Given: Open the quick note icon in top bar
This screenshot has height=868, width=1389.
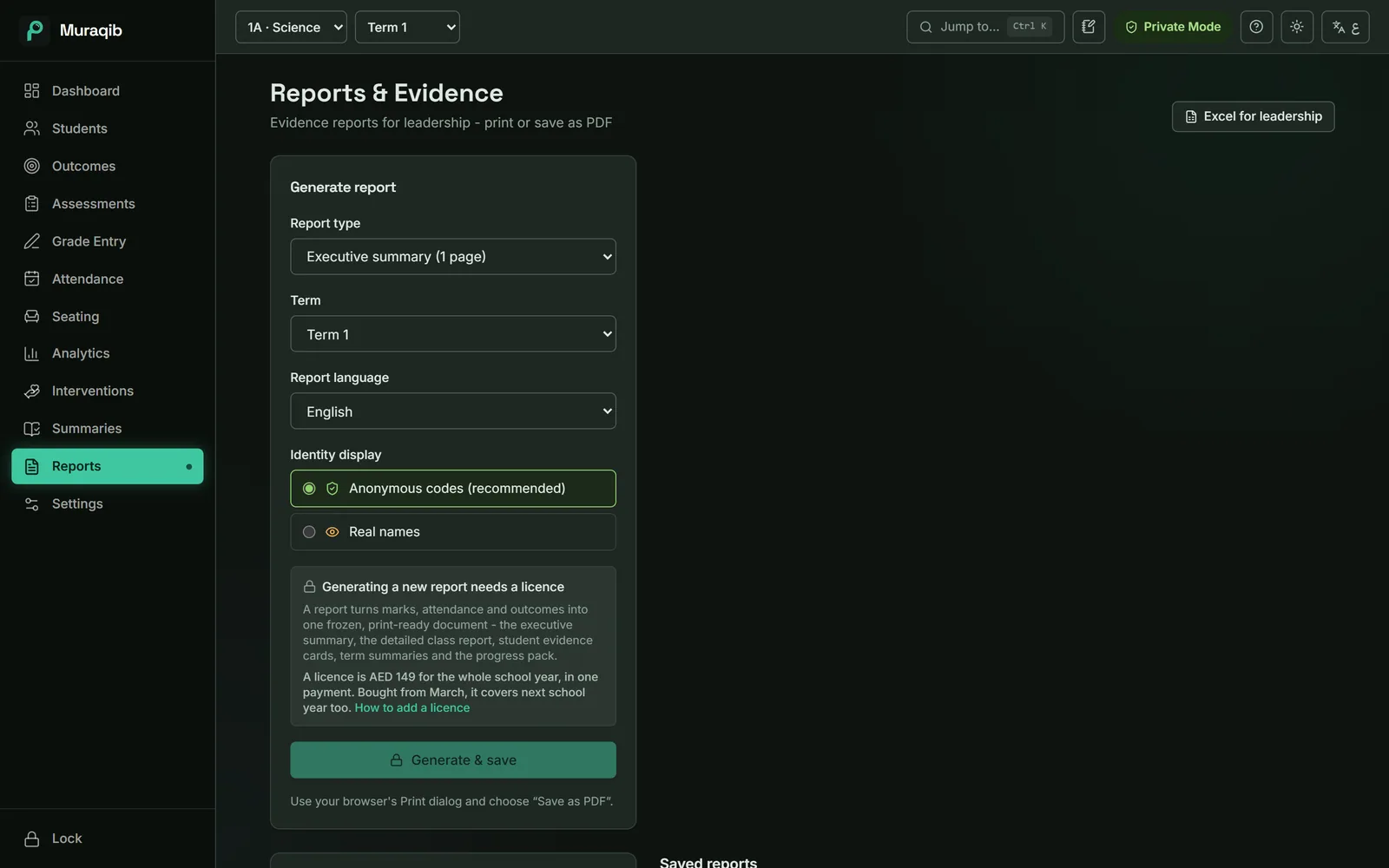Looking at the screenshot, I should [x=1089, y=27].
